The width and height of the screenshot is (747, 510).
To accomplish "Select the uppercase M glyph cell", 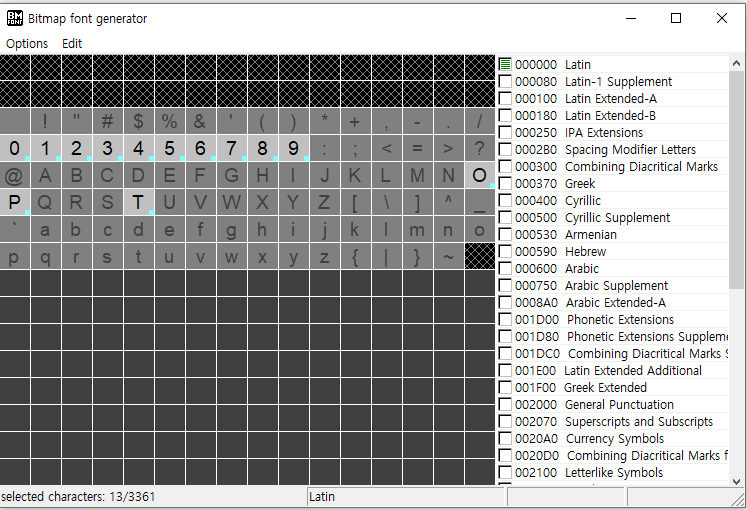I will point(417,175).
